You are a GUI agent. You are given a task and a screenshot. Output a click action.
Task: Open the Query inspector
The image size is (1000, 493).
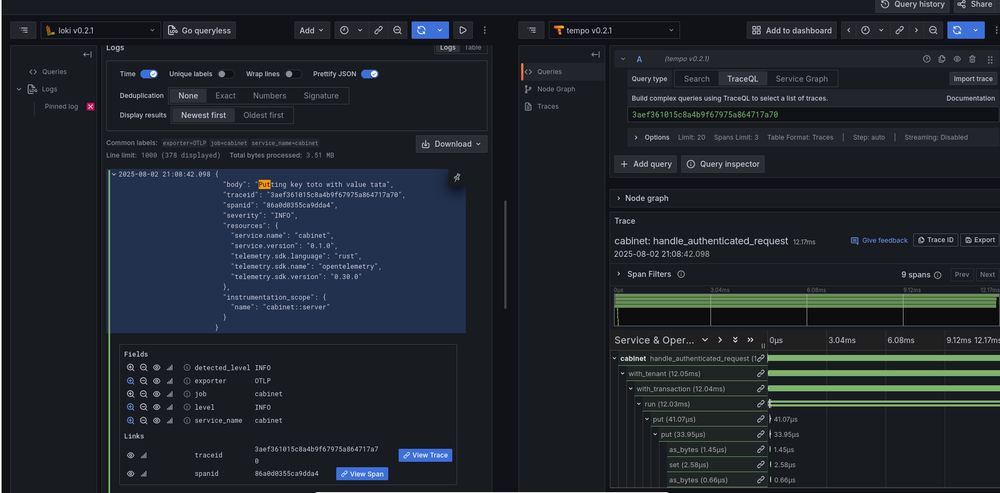coord(723,164)
